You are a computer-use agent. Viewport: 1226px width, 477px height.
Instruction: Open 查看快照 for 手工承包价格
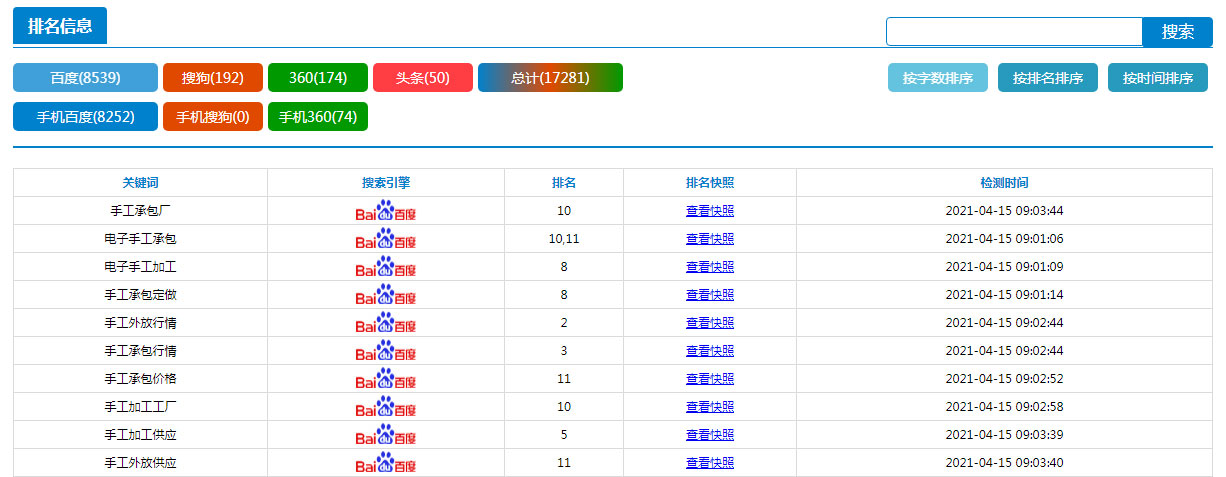[x=710, y=379]
